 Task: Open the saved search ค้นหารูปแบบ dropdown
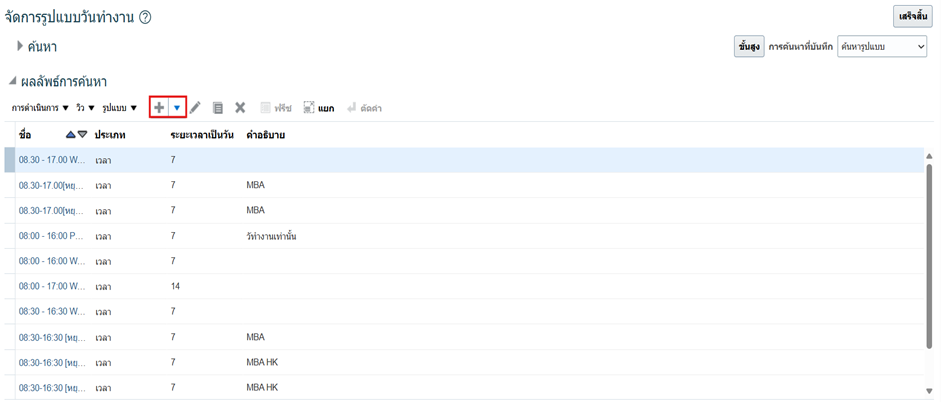(x=882, y=46)
